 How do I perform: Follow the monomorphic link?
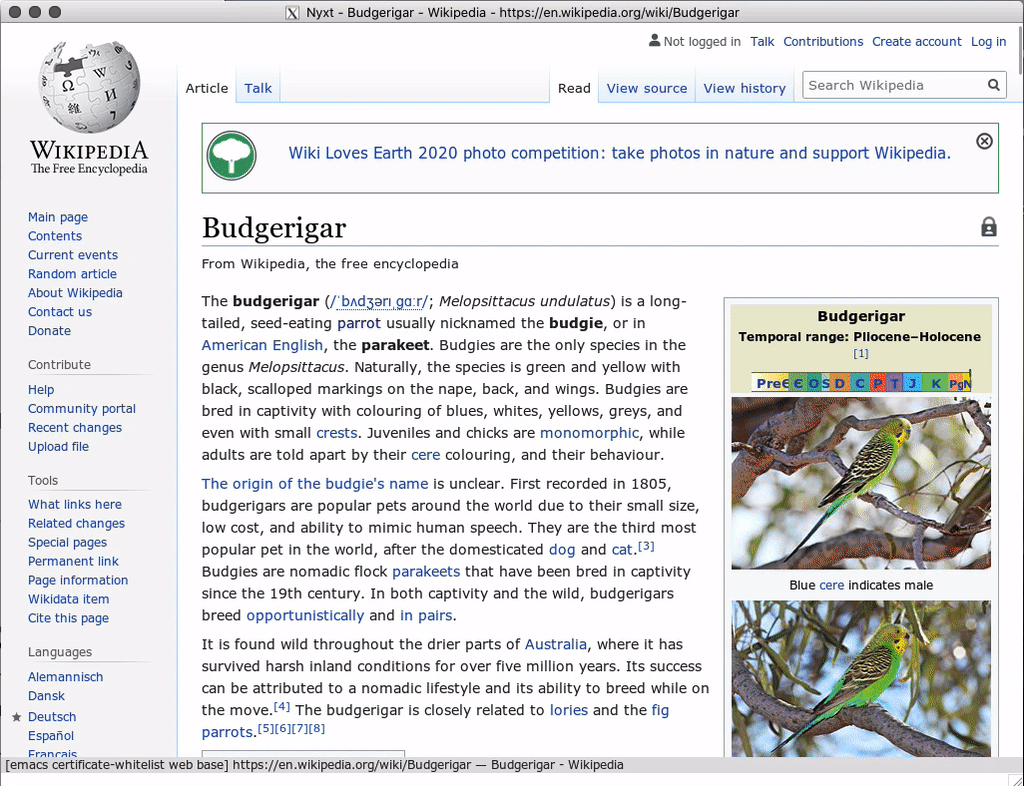click(x=589, y=433)
